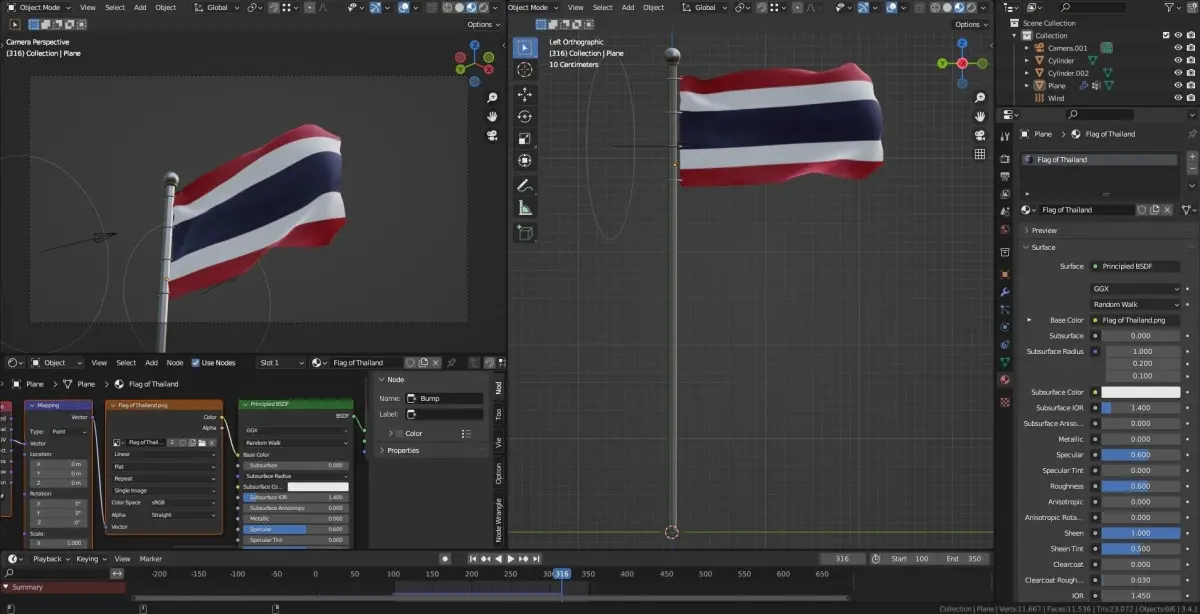
Task: Select Flag of Thailand in the material slot list
Action: click(x=1100, y=159)
